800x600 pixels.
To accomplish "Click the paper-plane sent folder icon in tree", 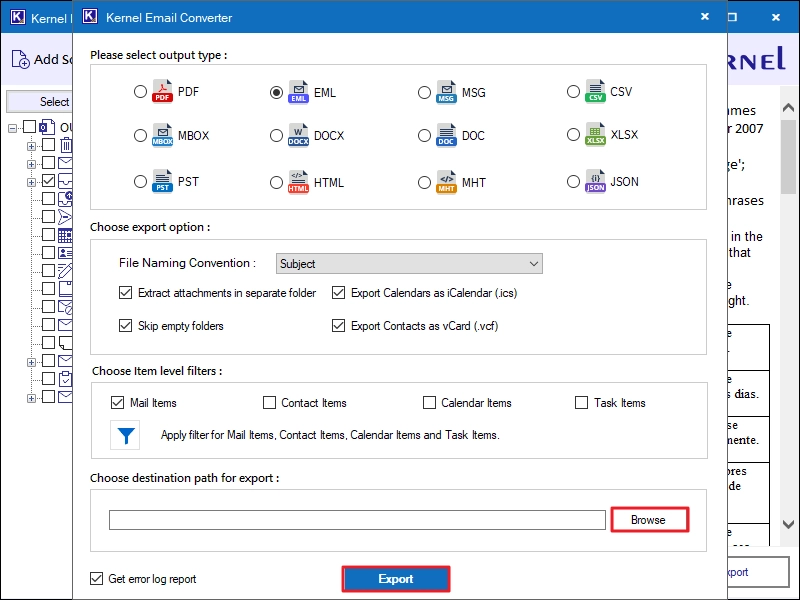I will (x=65, y=217).
